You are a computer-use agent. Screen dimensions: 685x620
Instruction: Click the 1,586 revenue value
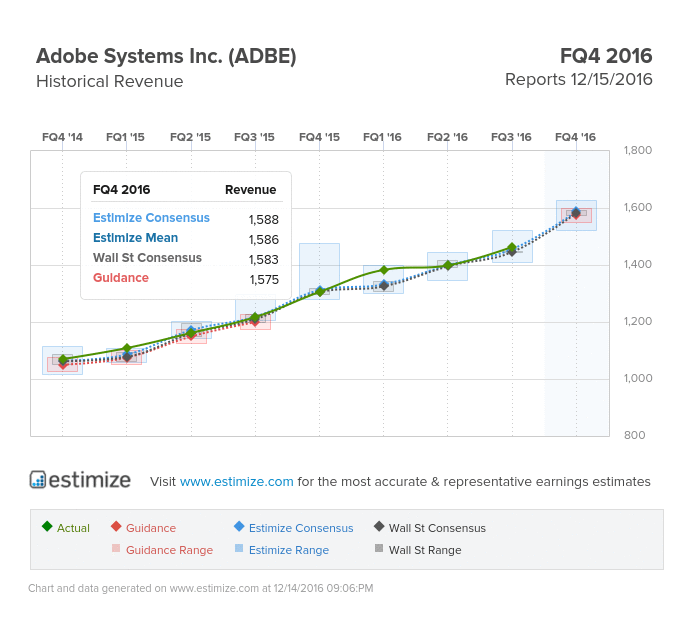click(x=263, y=240)
